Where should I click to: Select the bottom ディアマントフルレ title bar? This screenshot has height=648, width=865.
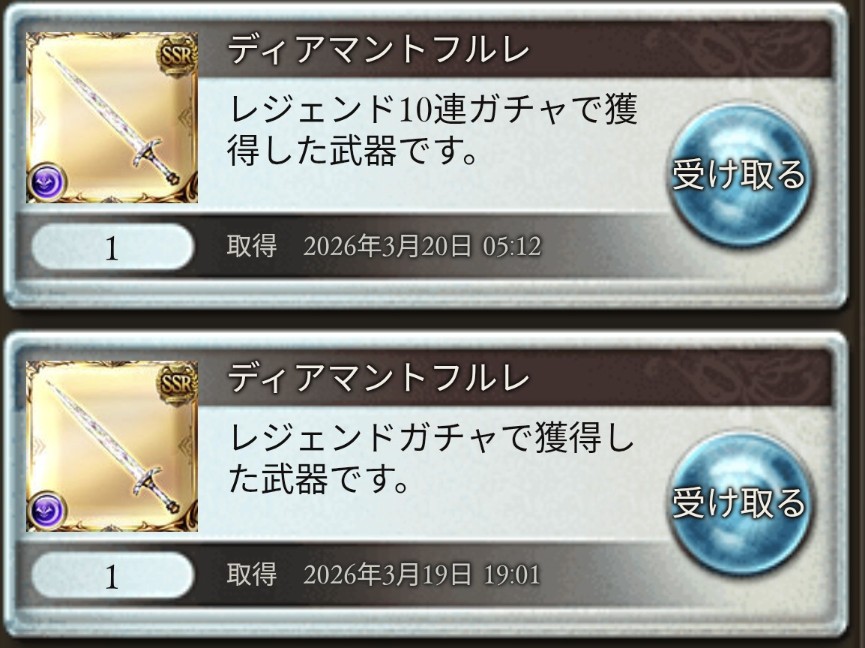coord(514,378)
